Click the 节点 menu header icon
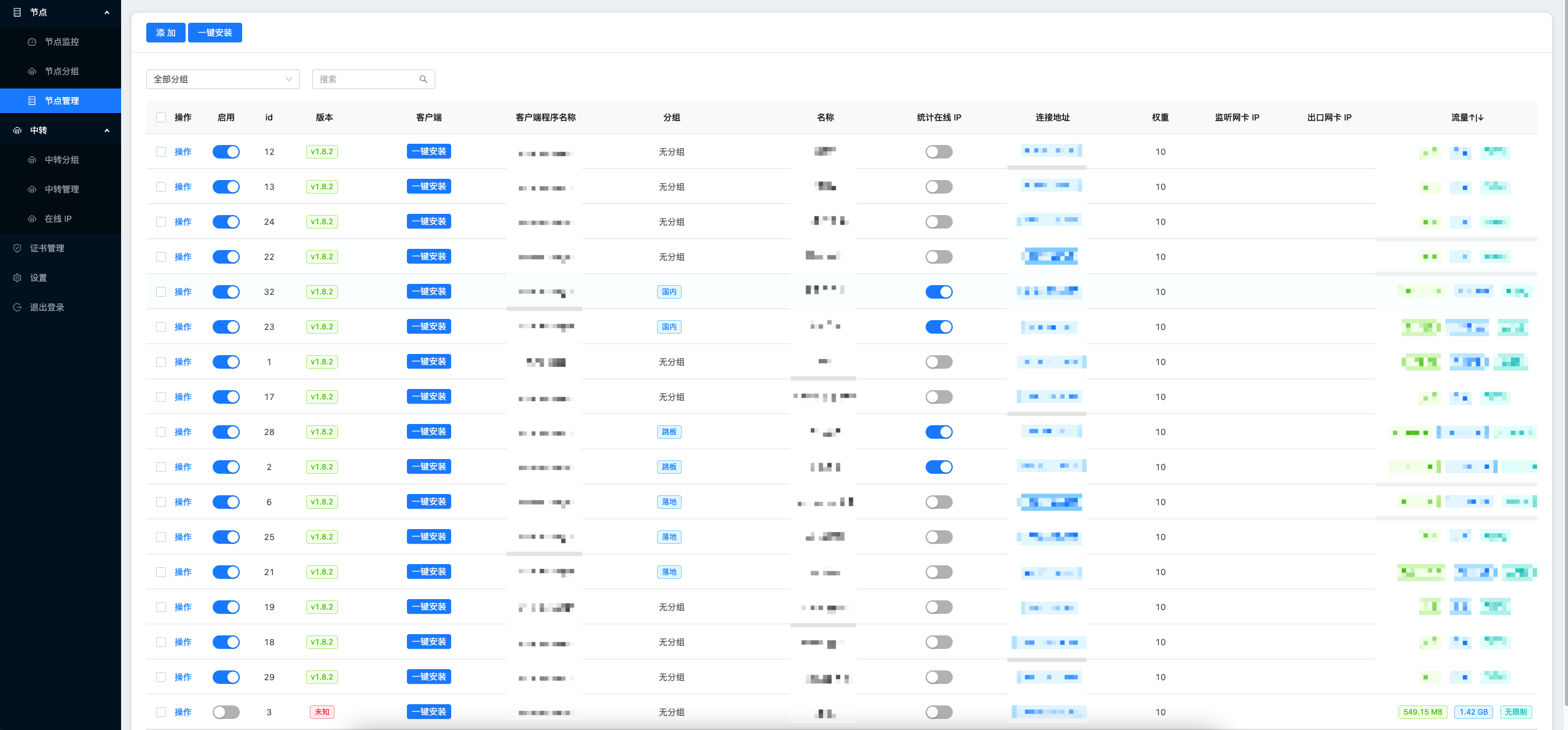Screen dimensions: 1568x730 tap(17, 12)
